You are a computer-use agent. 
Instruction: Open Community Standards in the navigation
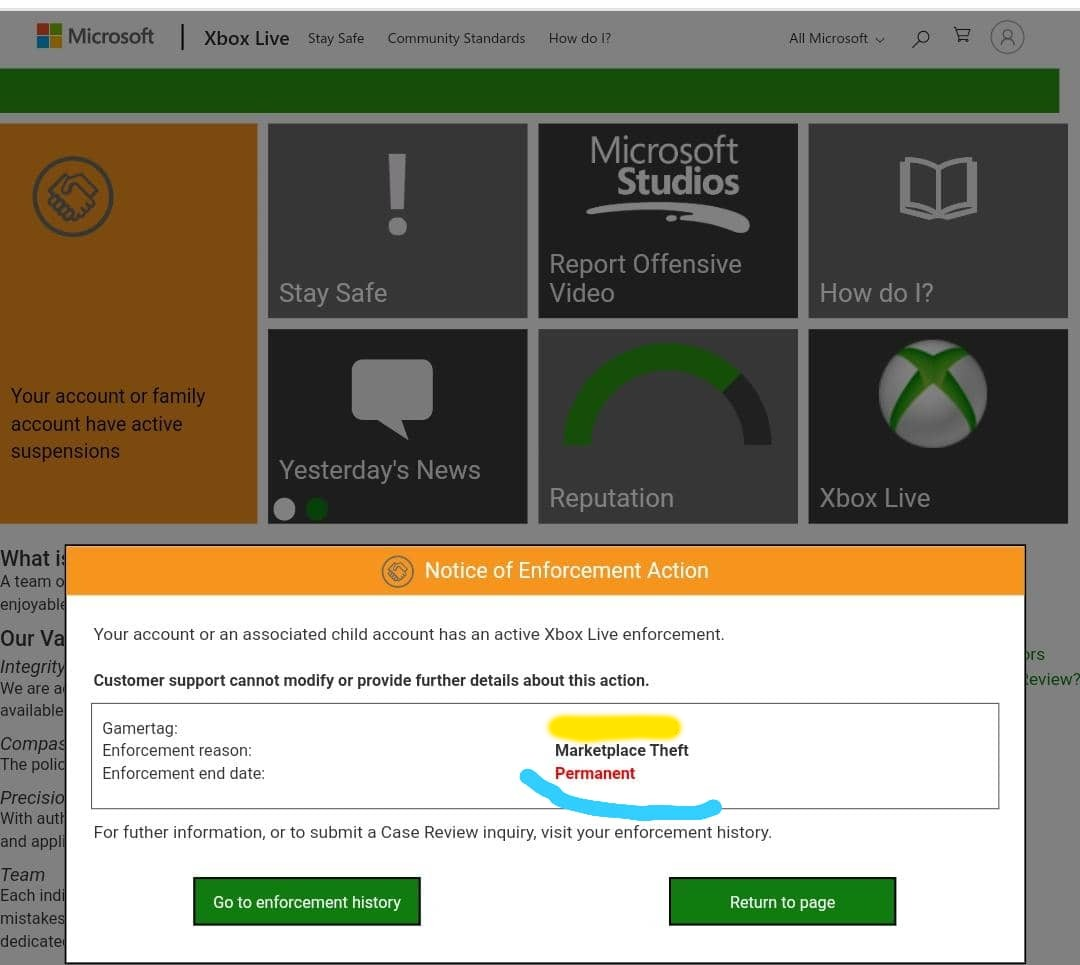456,39
